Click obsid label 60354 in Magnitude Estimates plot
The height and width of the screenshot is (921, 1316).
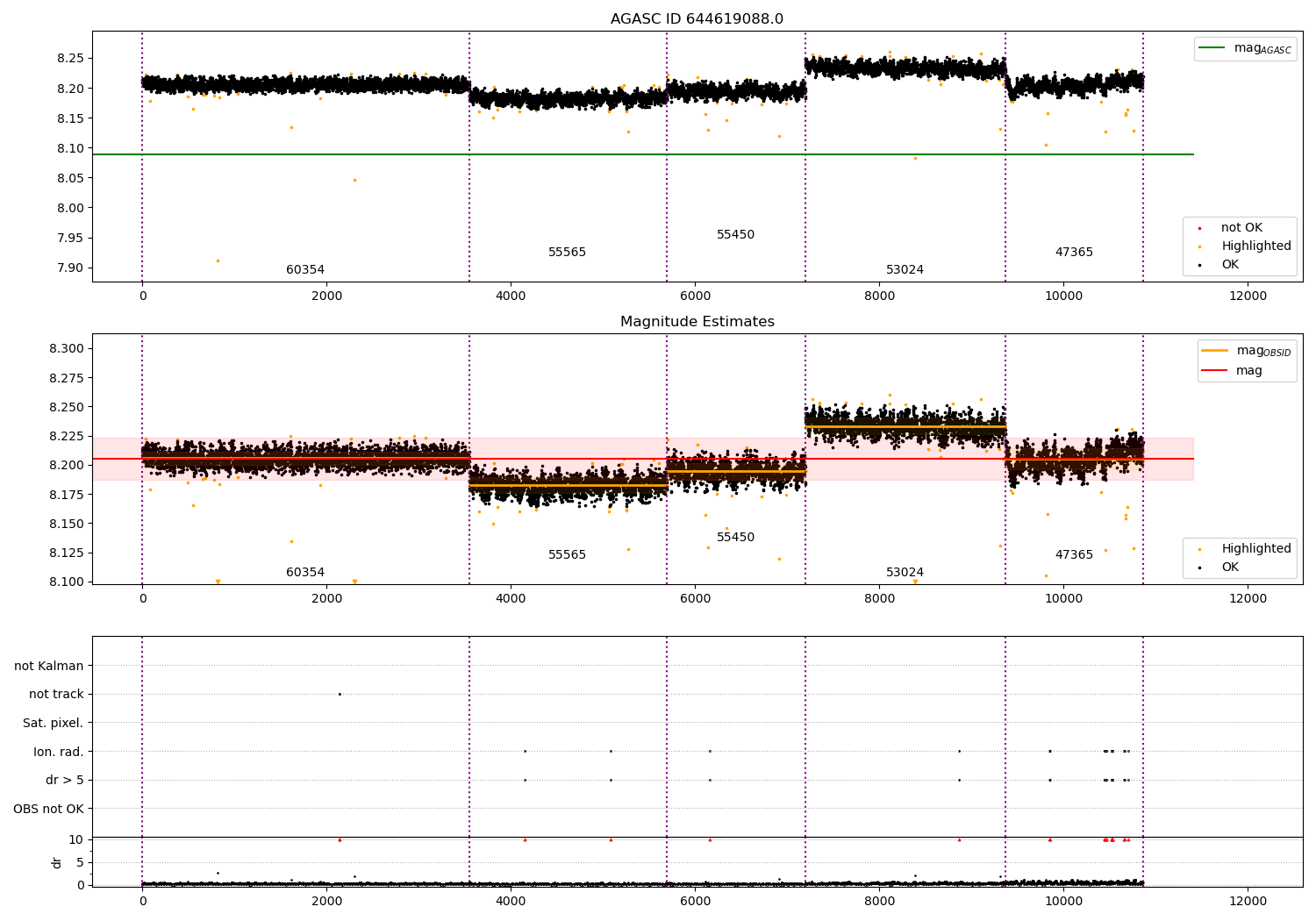pyautogui.click(x=305, y=573)
